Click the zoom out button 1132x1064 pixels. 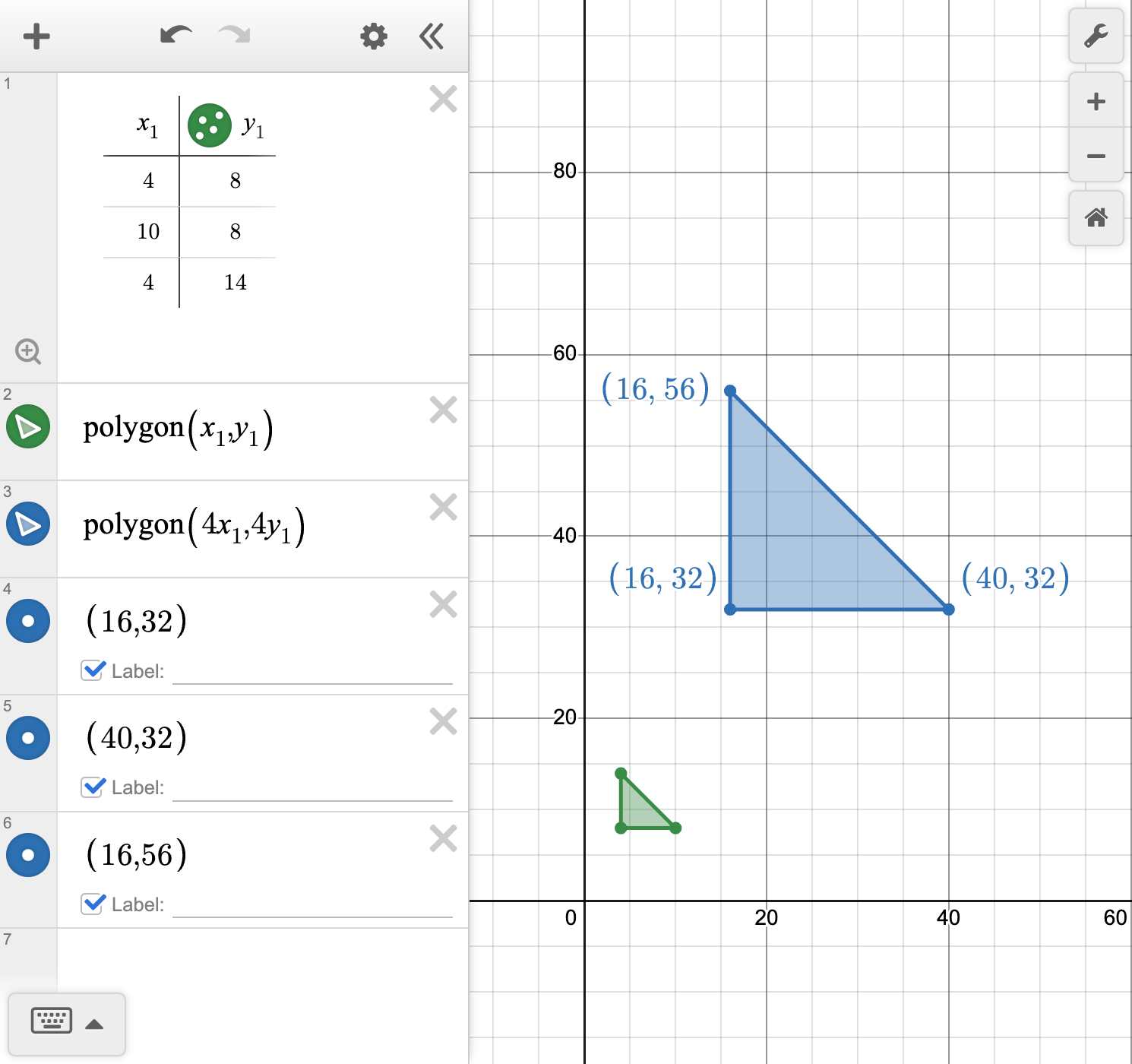pos(1096,155)
